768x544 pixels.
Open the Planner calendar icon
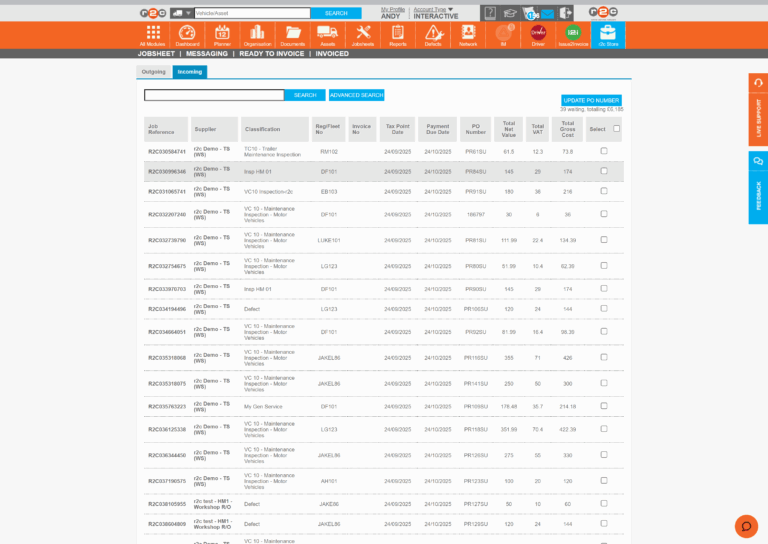pyautogui.click(x=222, y=35)
